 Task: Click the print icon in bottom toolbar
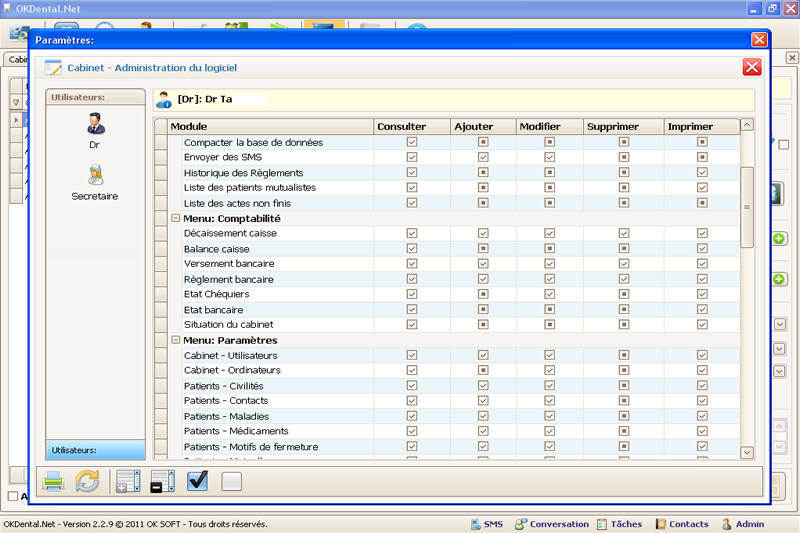click(53, 481)
